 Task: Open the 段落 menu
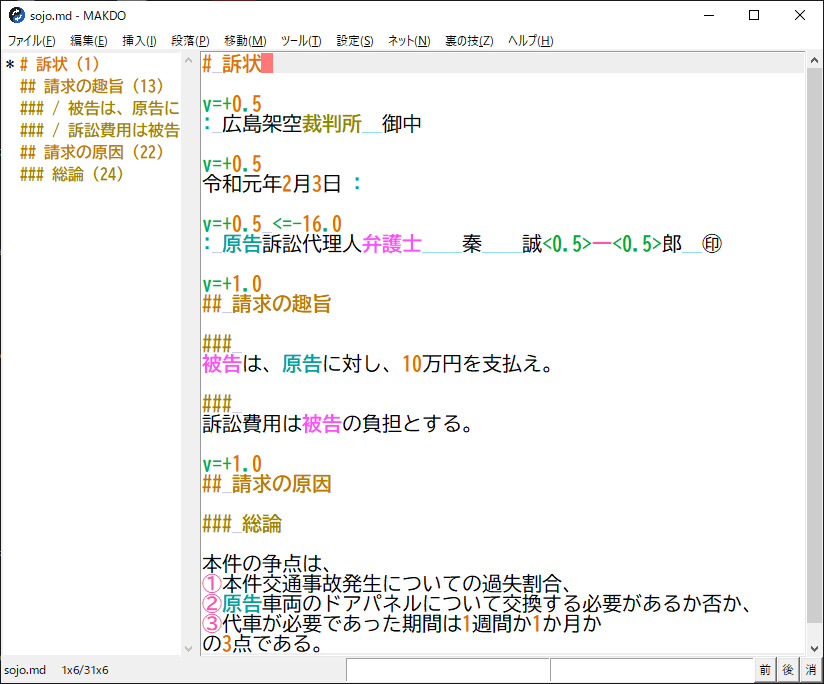click(190, 40)
